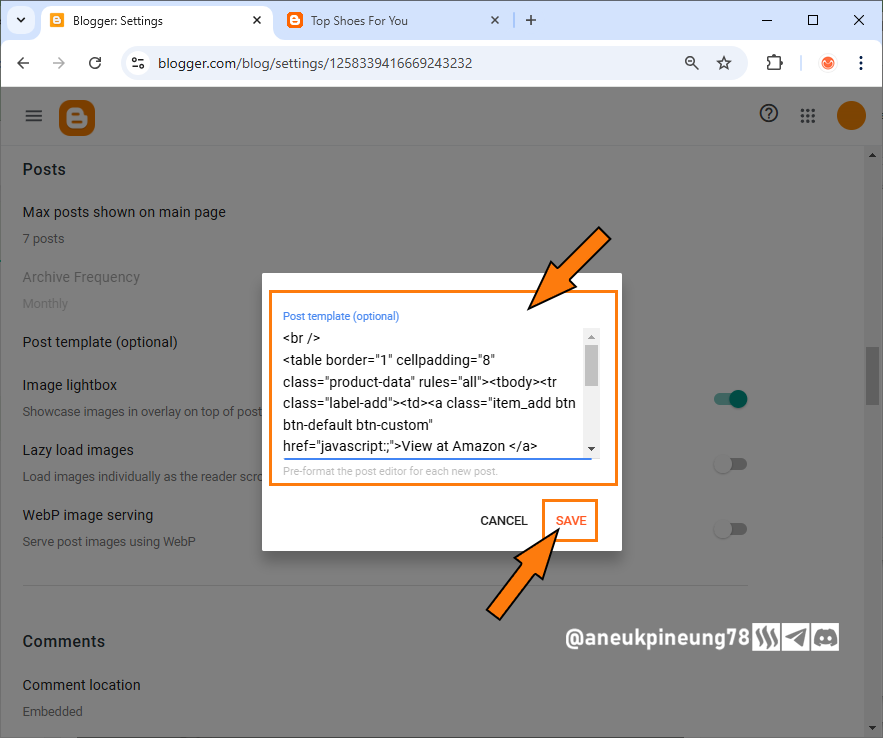
Task: Click Comment location setting
Action: [82, 685]
